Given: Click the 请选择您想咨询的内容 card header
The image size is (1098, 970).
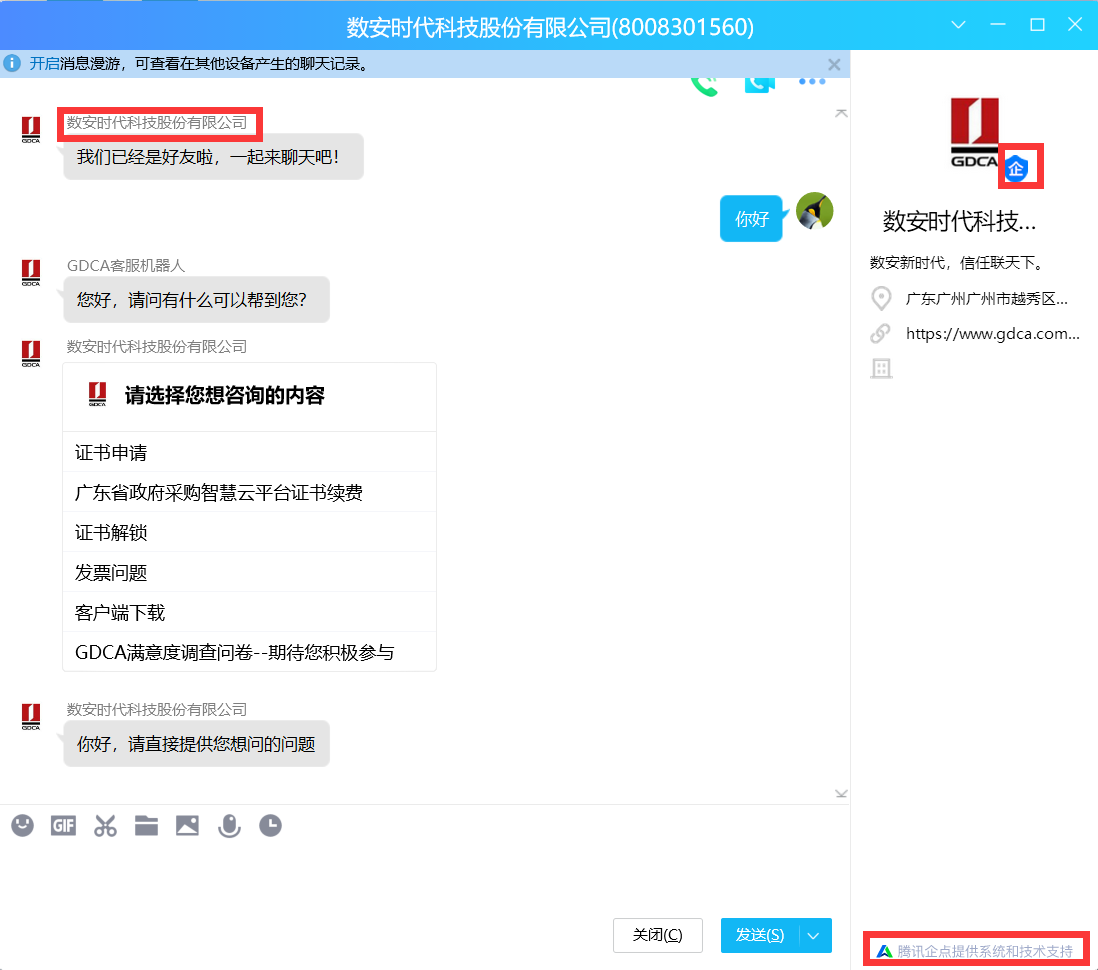Looking at the screenshot, I should (x=249, y=396).
